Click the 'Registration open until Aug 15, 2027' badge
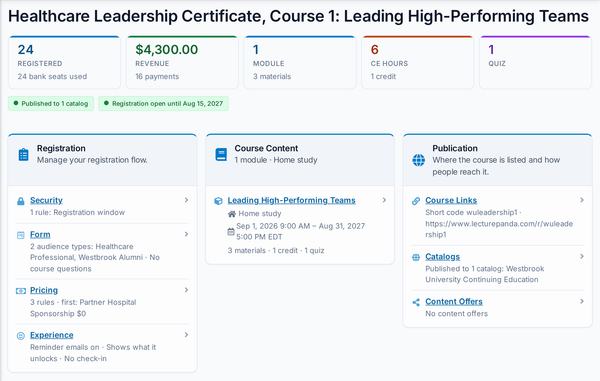600x381 pixels. 163,104
